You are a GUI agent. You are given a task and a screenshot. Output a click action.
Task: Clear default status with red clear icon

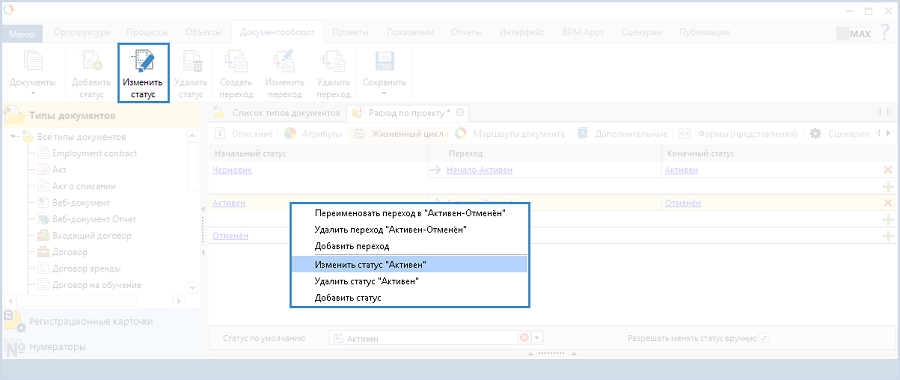(x=524, y=338)
